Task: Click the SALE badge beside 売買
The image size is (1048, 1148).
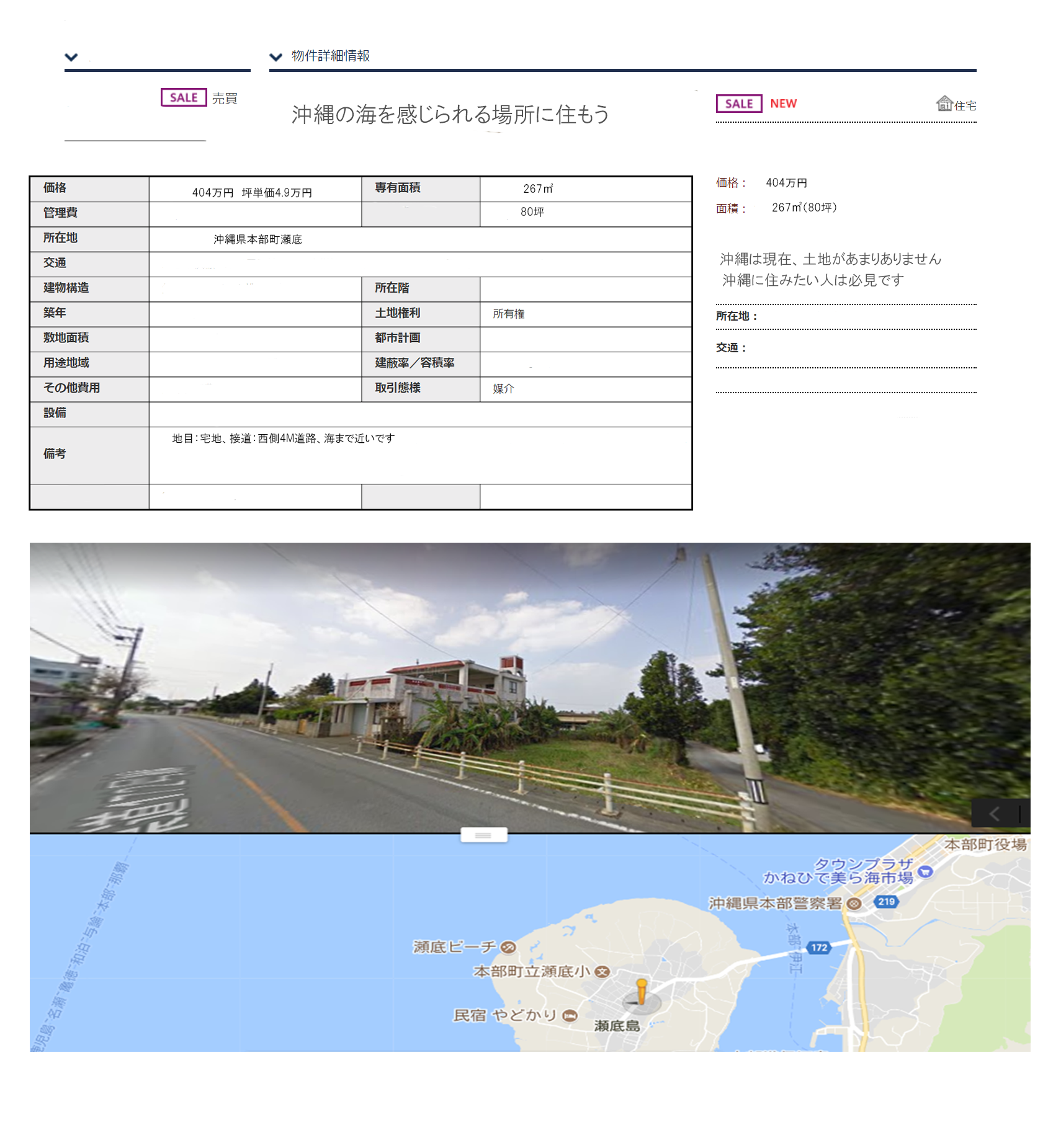Action: [x=184, y=97]
